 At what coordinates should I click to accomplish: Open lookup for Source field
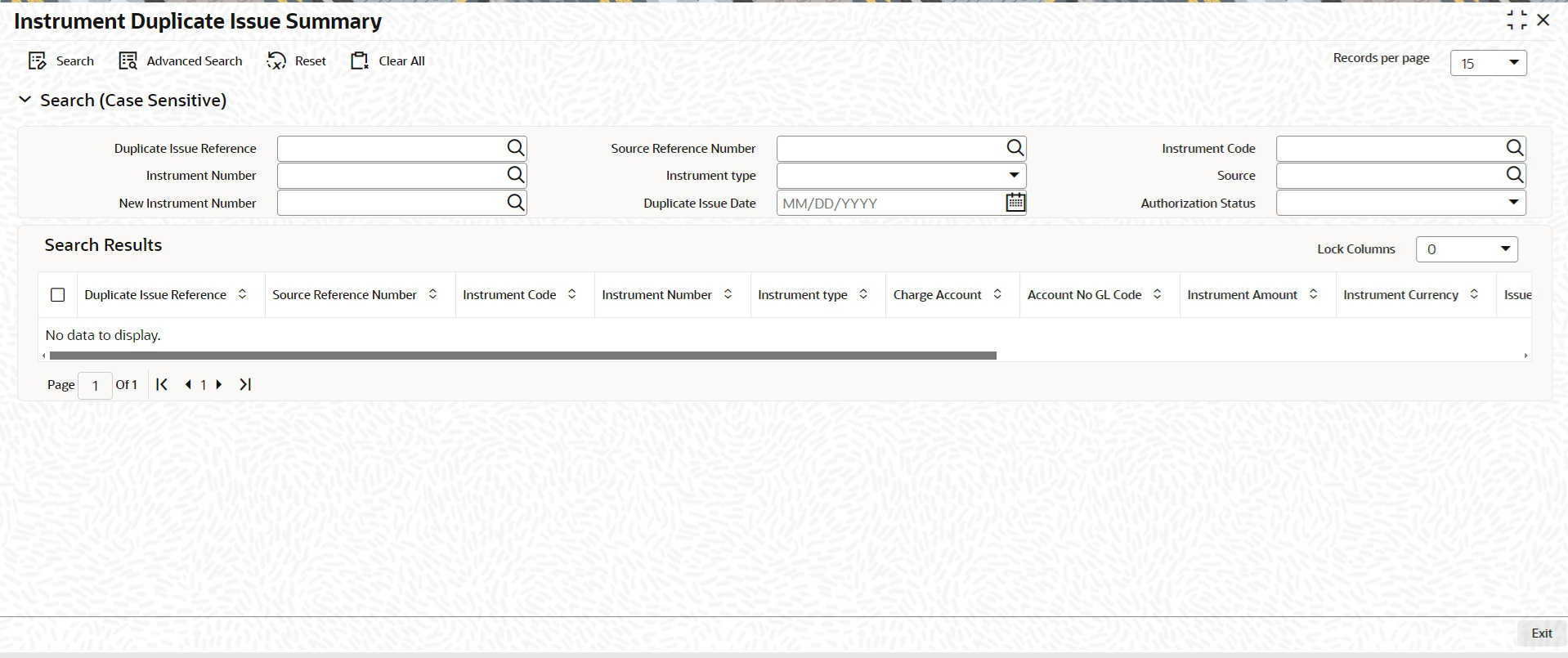(x=1515, y=175)
